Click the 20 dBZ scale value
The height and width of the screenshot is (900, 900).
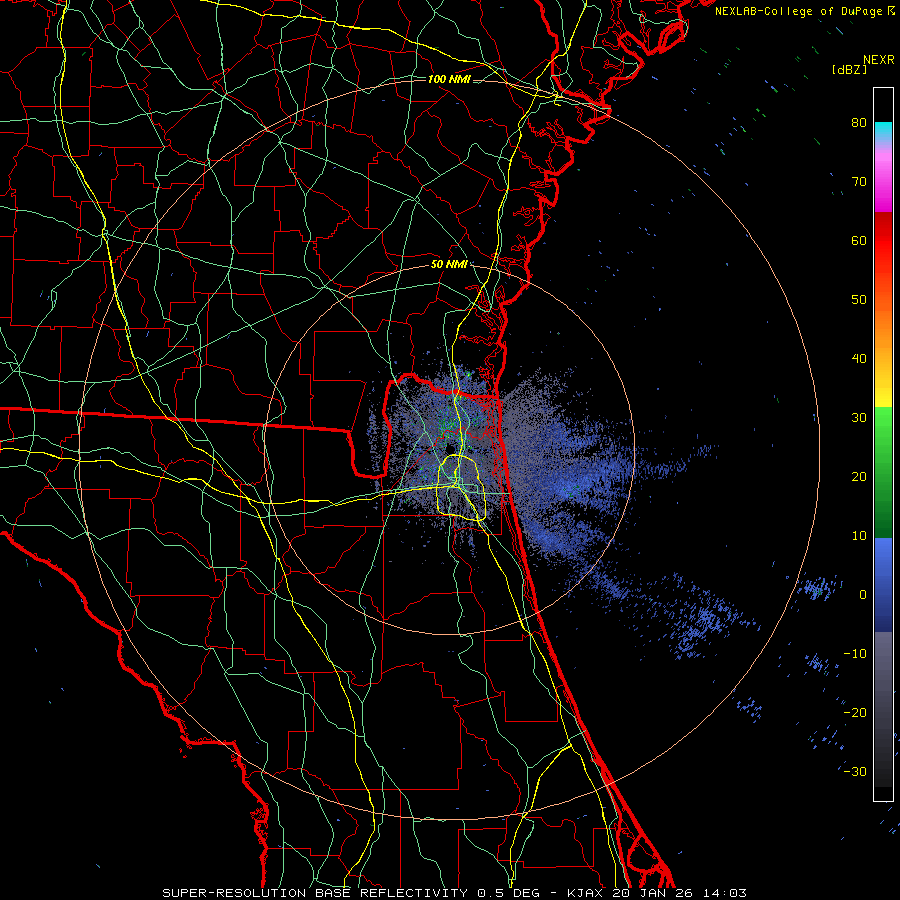point(859,476)
